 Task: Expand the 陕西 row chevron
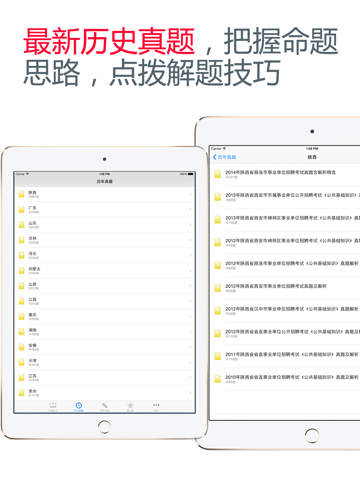(190, 194)
